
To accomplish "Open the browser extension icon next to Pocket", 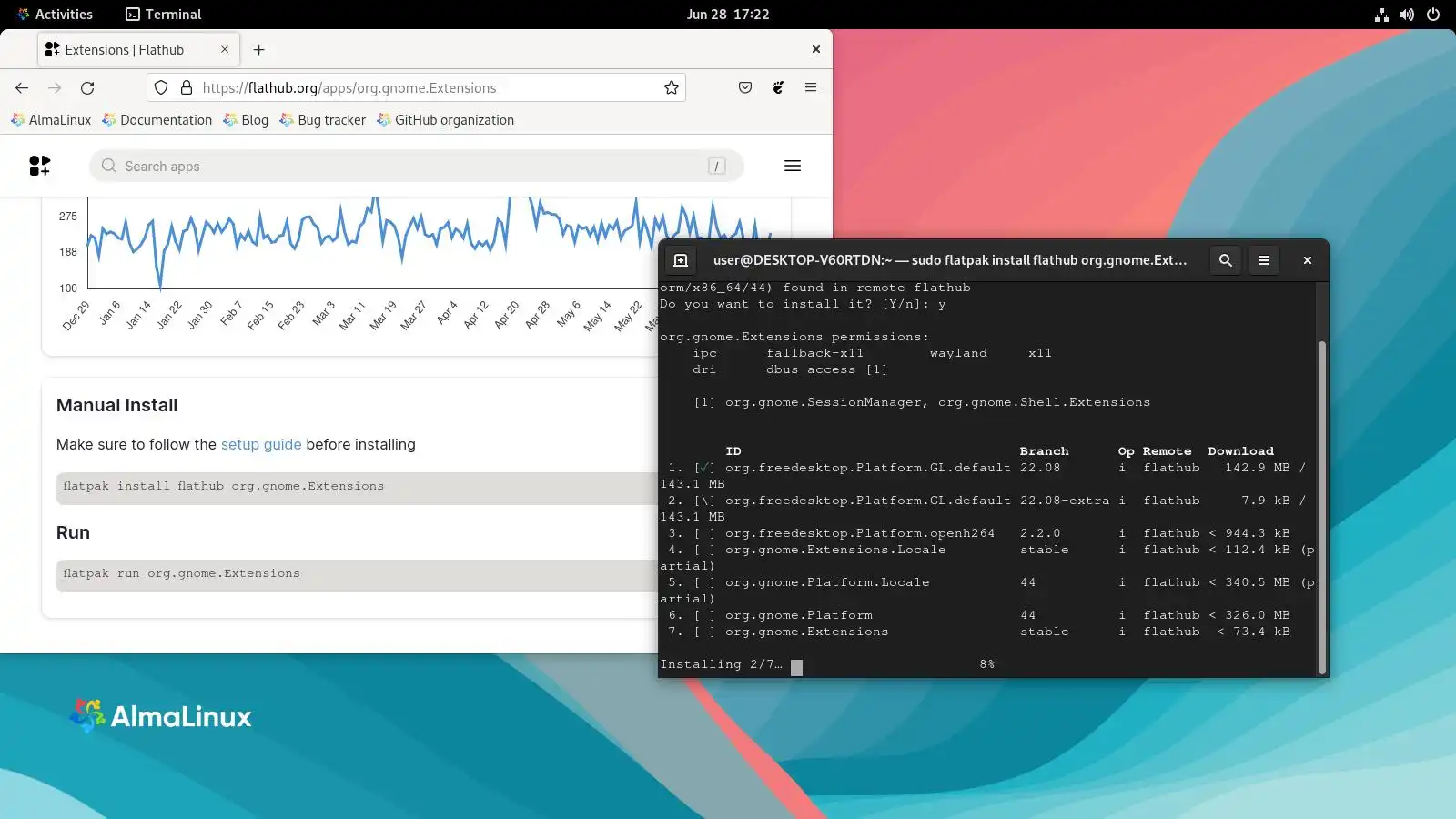I will coord(778,88).
